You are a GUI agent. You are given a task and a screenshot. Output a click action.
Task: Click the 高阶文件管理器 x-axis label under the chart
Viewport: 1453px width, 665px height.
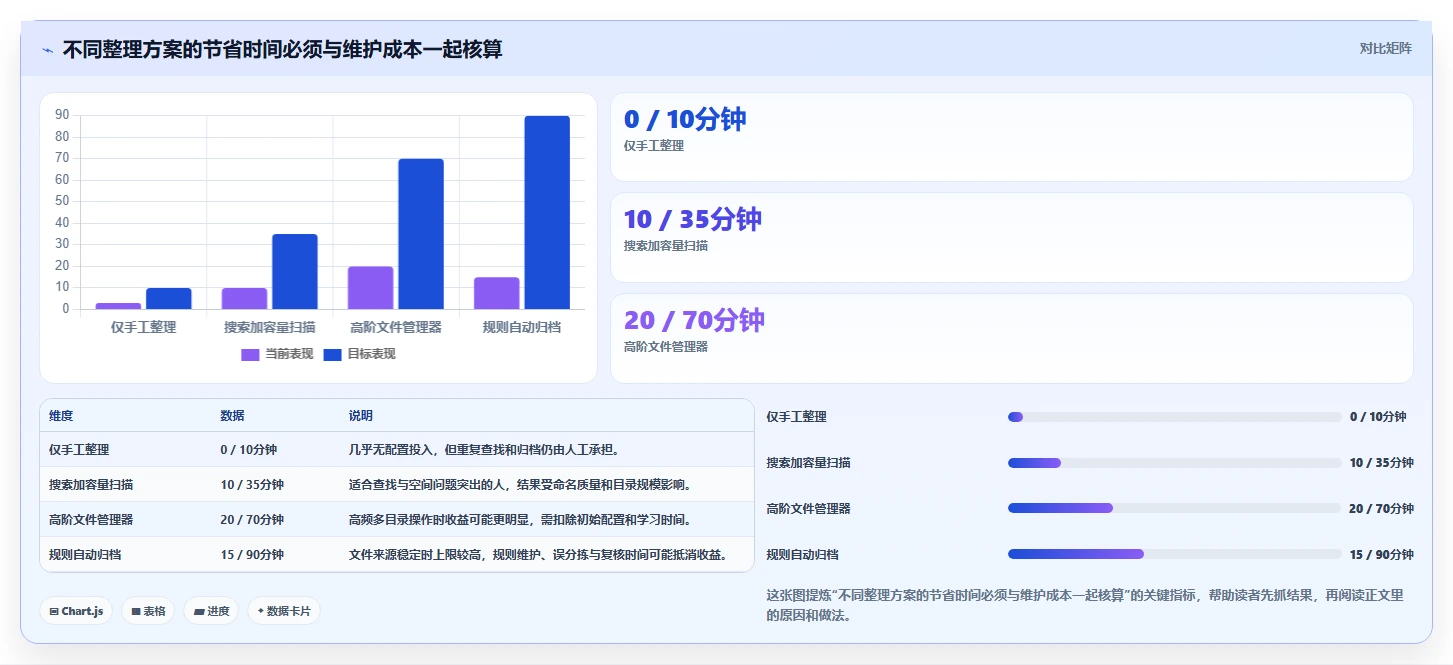(396, 327)
